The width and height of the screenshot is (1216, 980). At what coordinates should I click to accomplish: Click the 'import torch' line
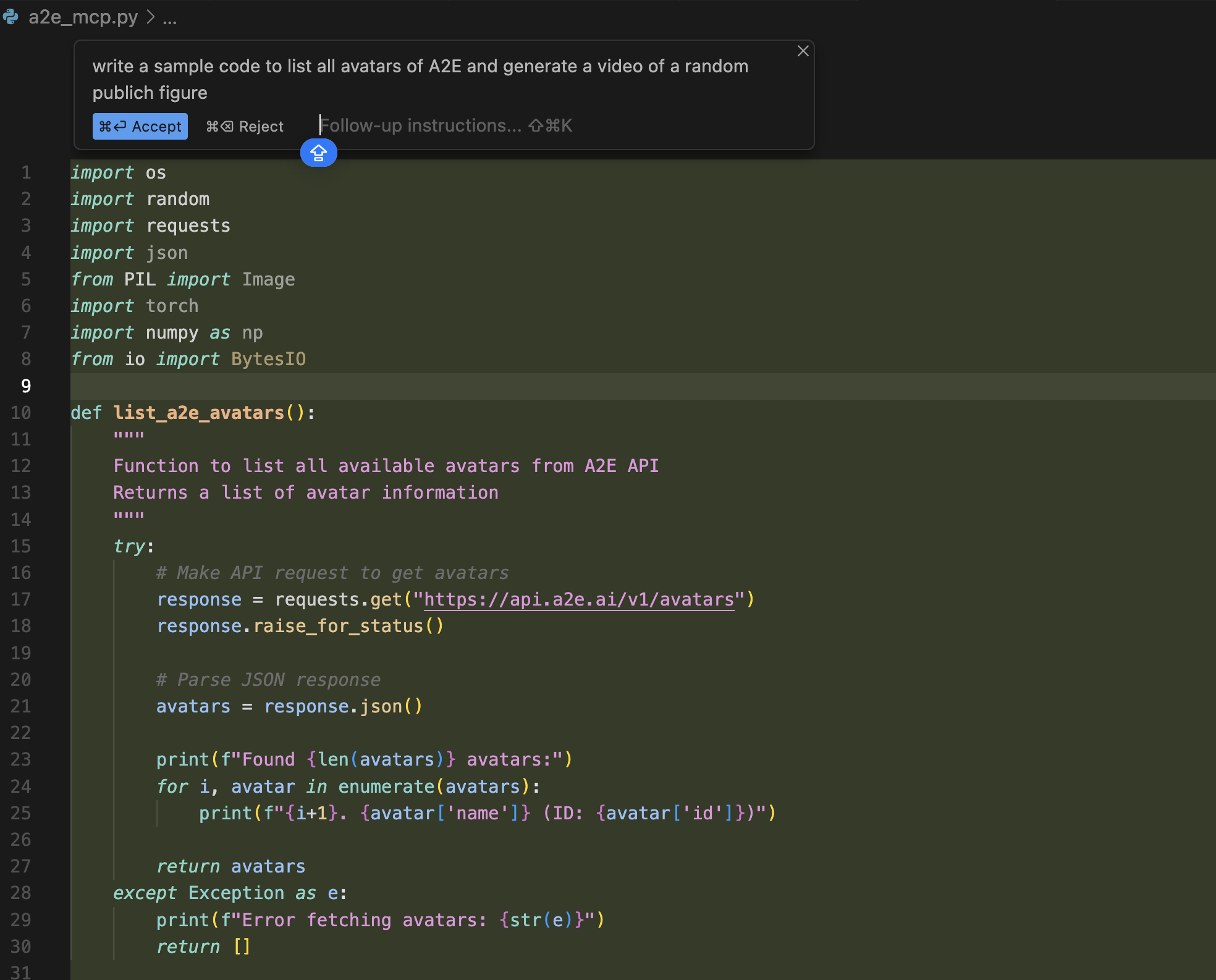click(134, 306)
